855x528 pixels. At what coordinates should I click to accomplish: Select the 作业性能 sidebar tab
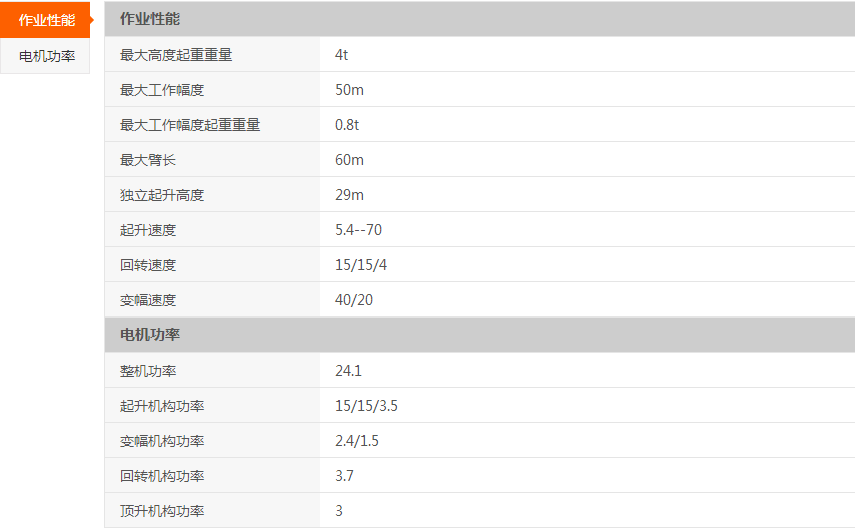(46, 20)
